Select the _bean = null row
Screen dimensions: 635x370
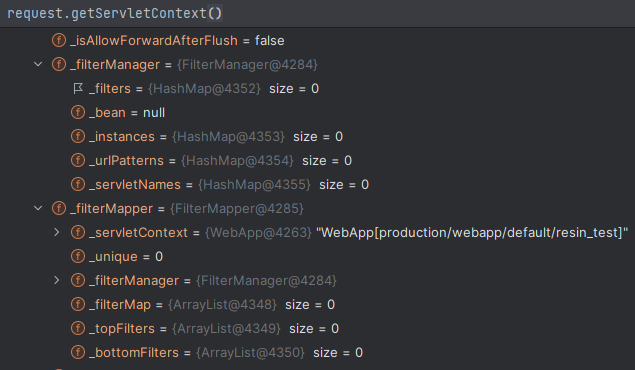pos(318,113)
